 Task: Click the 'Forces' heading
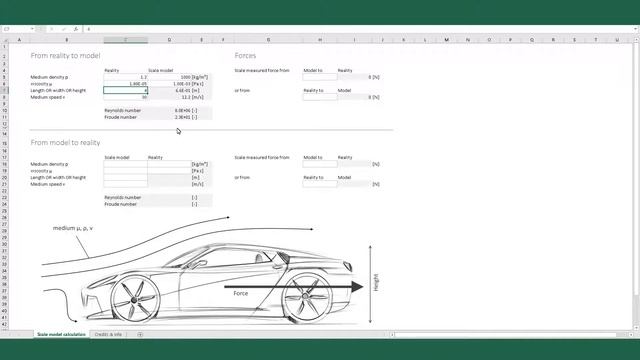coord(245,56)
